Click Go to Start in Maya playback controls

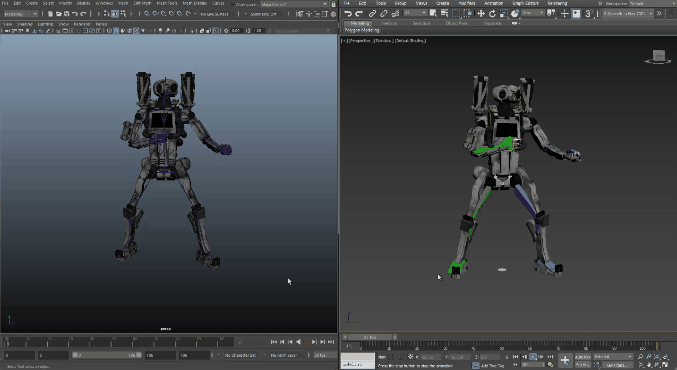pos(274,342)
